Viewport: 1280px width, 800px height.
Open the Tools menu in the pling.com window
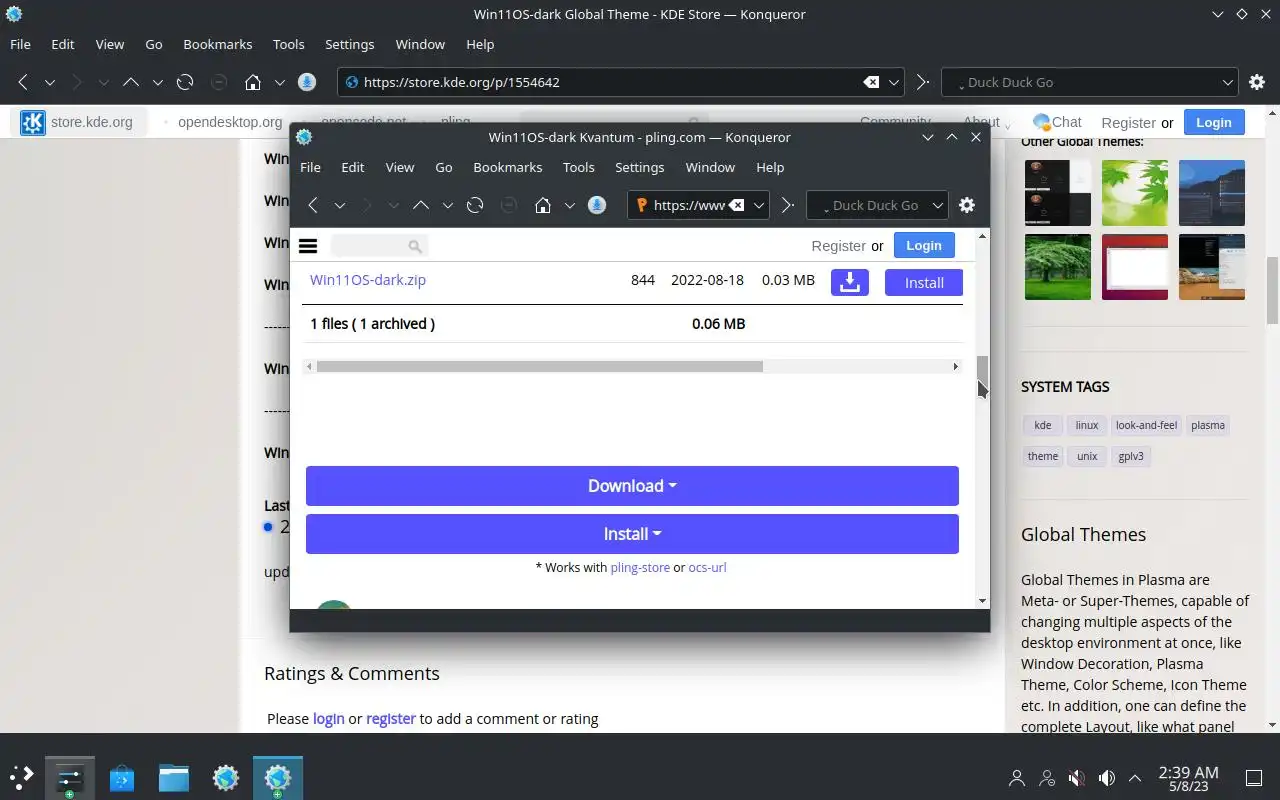(579, 167)
